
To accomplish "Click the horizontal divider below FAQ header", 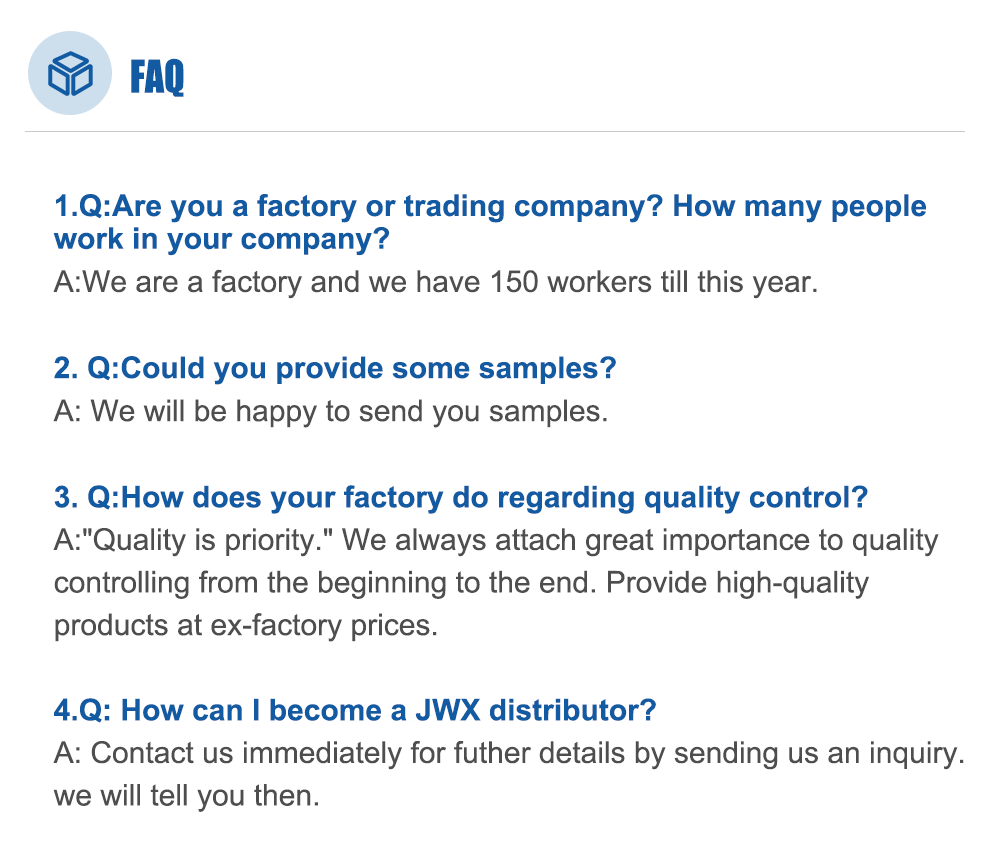I will point(495,131).
